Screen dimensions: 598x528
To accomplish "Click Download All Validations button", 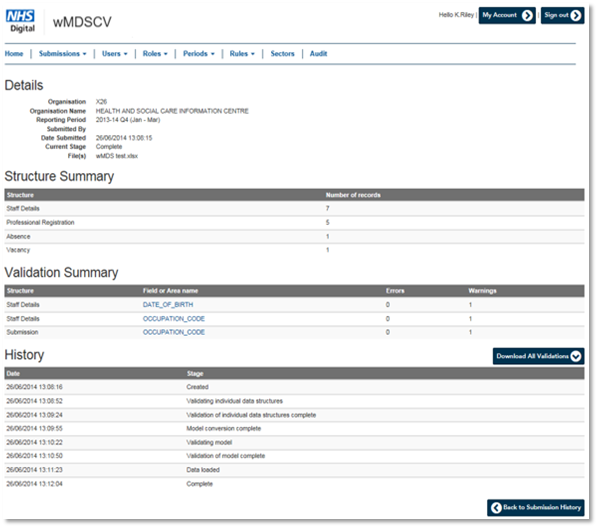I will click(538, 356).
